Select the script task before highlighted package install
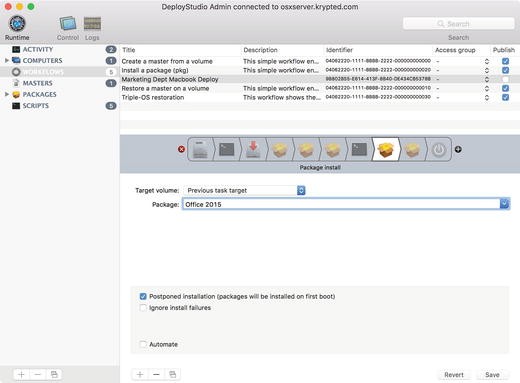Screen dimensions: 520x383 tap(359, 149)
